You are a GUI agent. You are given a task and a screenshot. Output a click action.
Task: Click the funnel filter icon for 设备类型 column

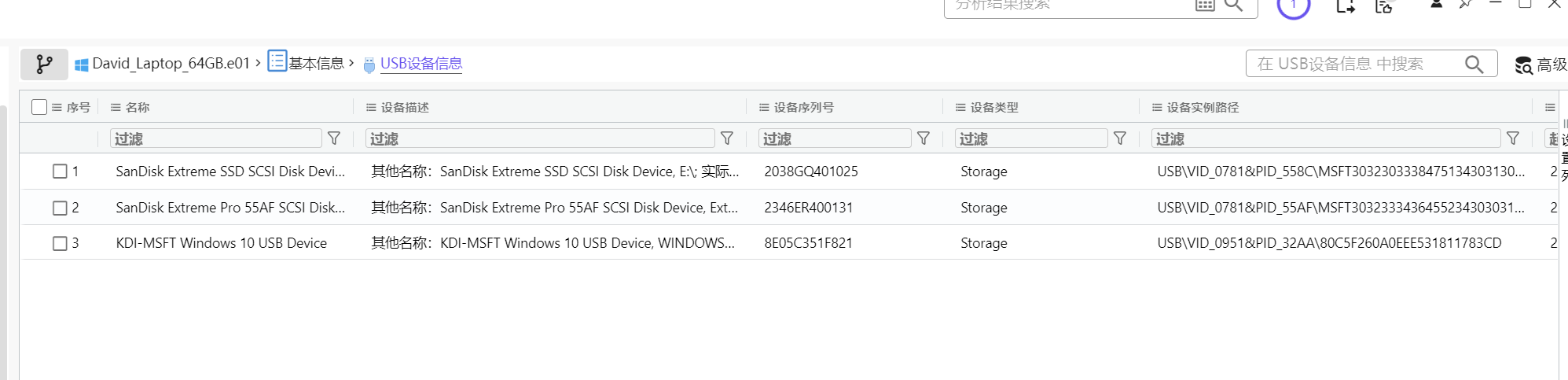1120,138
